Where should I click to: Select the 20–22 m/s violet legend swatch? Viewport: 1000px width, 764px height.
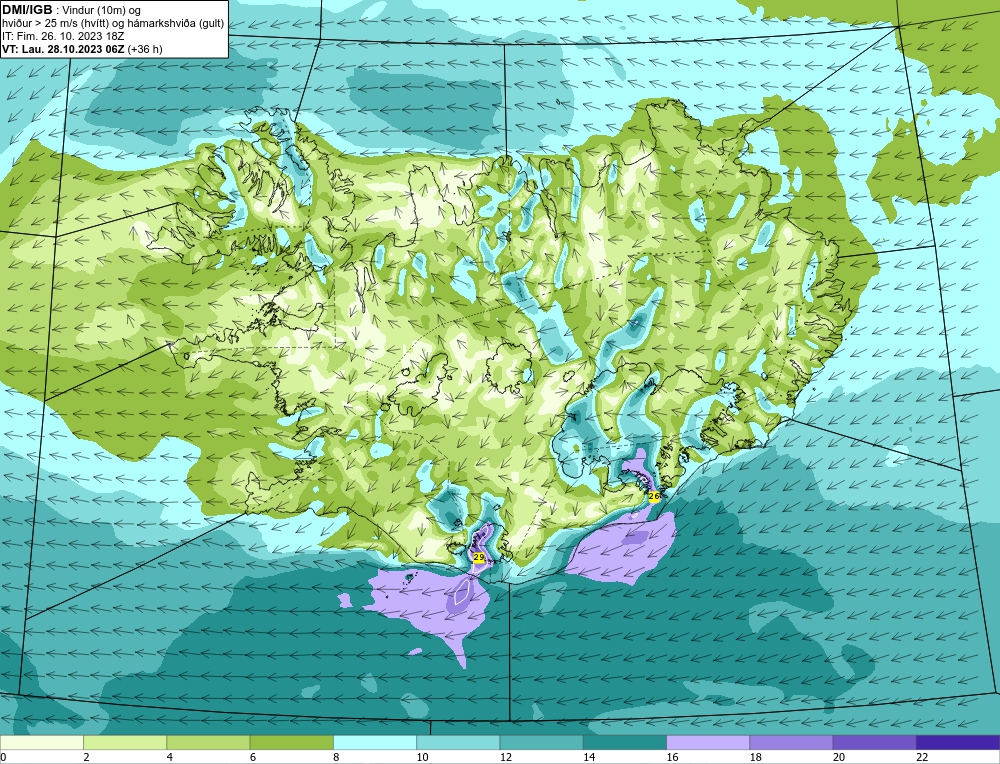click(874, 743)
